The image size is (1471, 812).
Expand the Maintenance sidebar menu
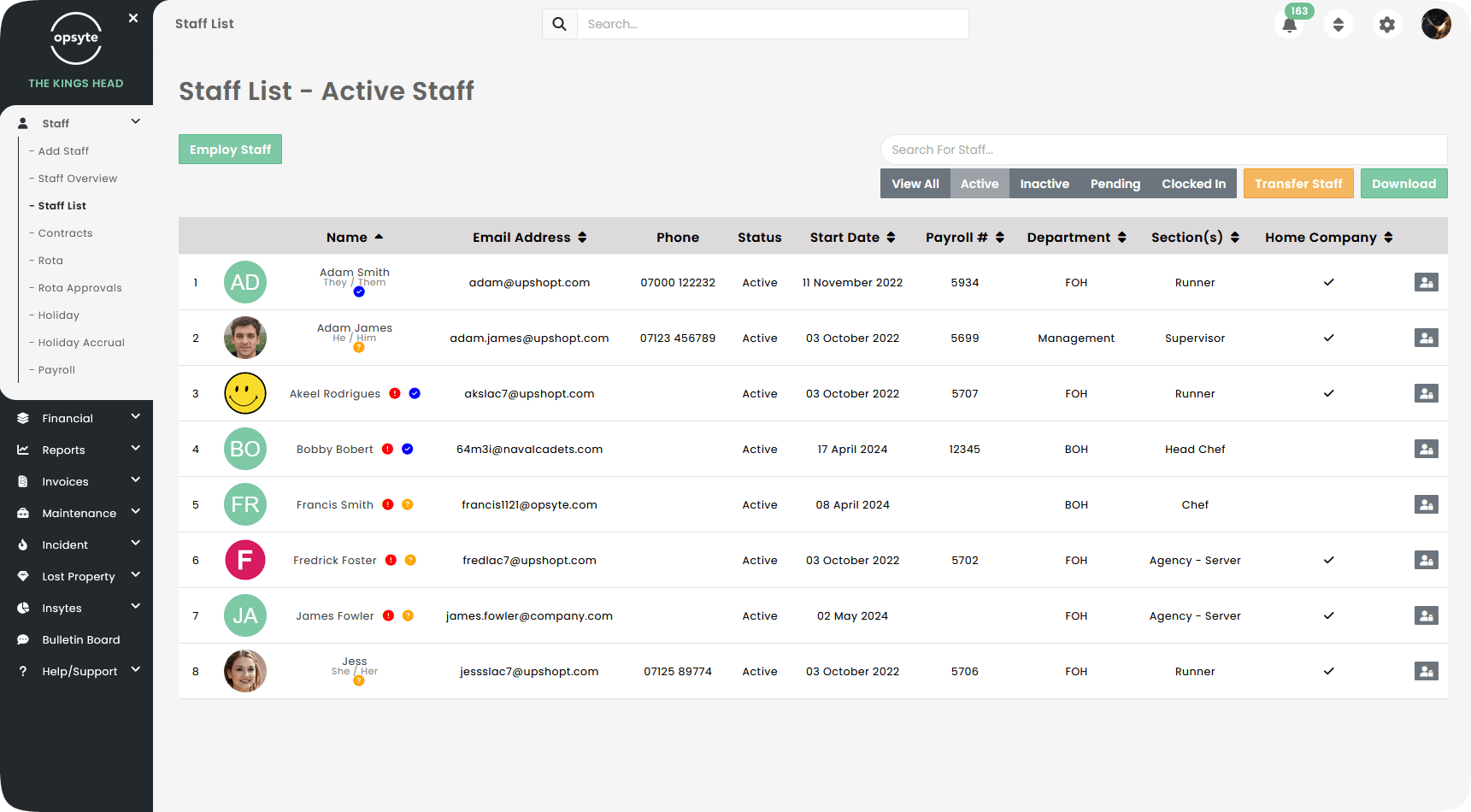tap(135, 512)
